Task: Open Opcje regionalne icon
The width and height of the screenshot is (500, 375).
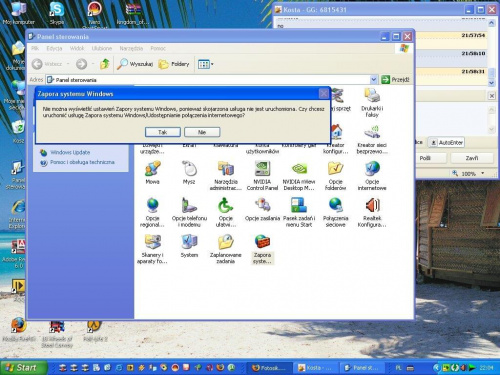Action: [152, 212]
